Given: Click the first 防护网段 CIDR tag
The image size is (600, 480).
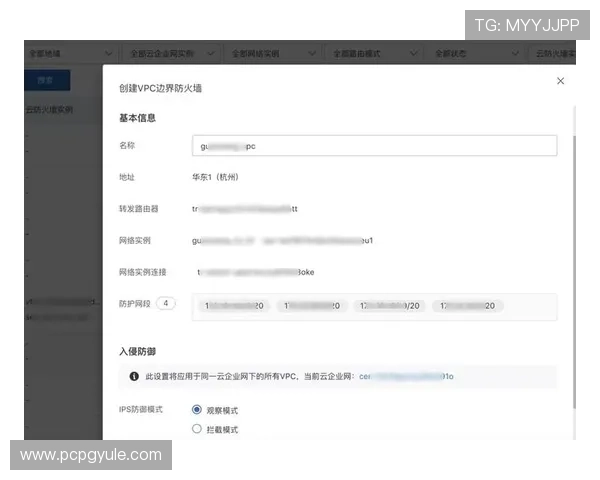Looking at the screenshot, I should 234,305.
